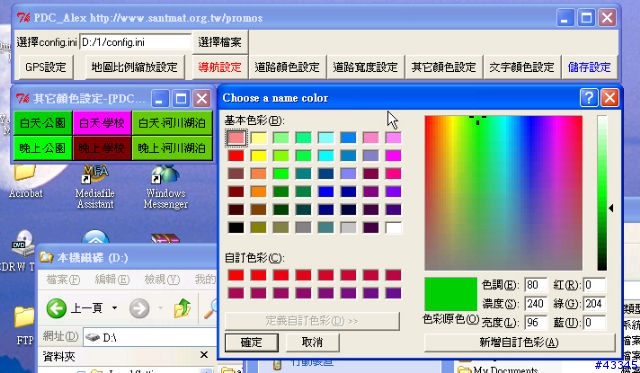This screenshot has height=373, width=640.
Task: Click the blue 儲存設定 save button
Action: [x=589, y=67]
